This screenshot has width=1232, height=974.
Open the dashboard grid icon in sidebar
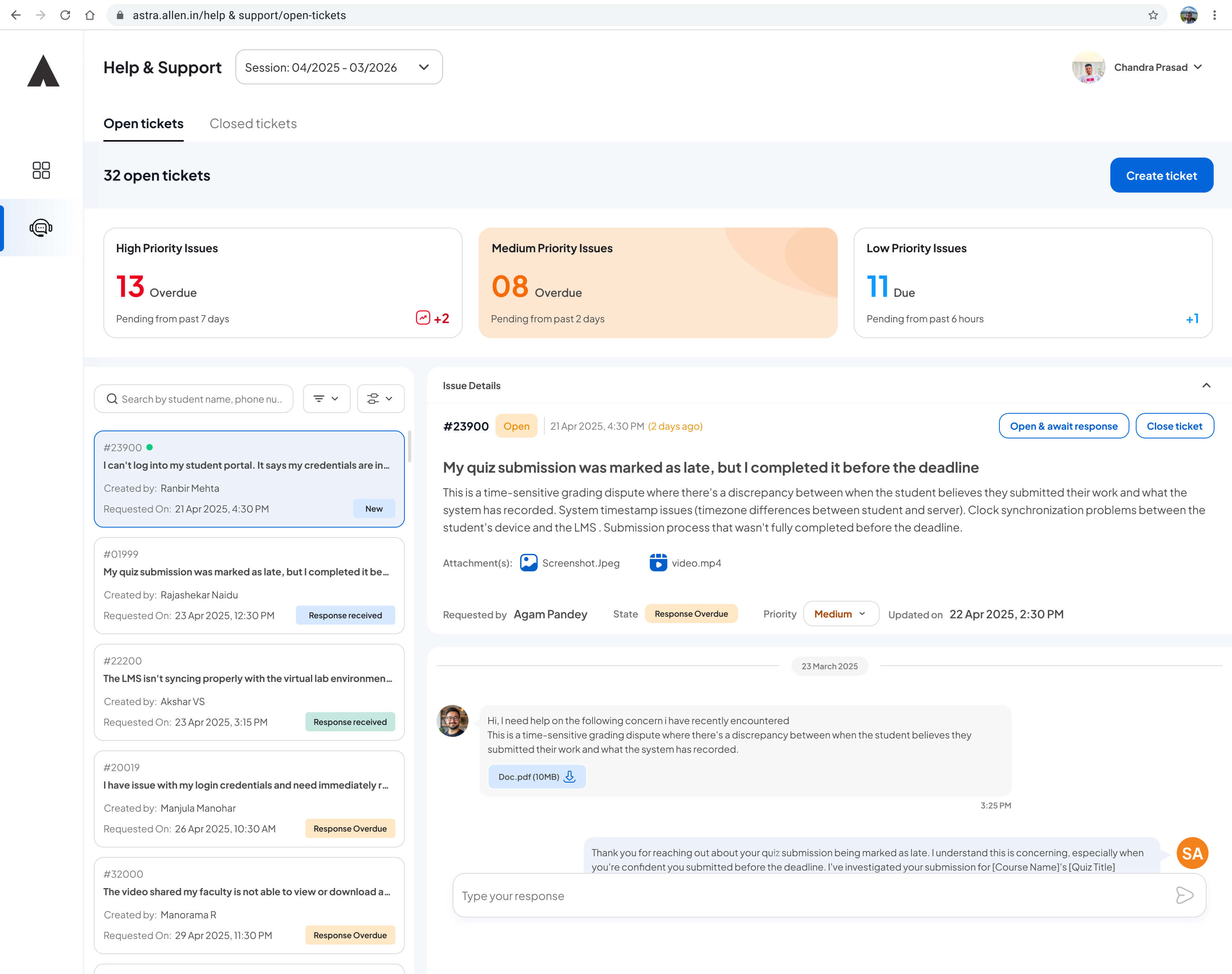[x=41, y=170]
